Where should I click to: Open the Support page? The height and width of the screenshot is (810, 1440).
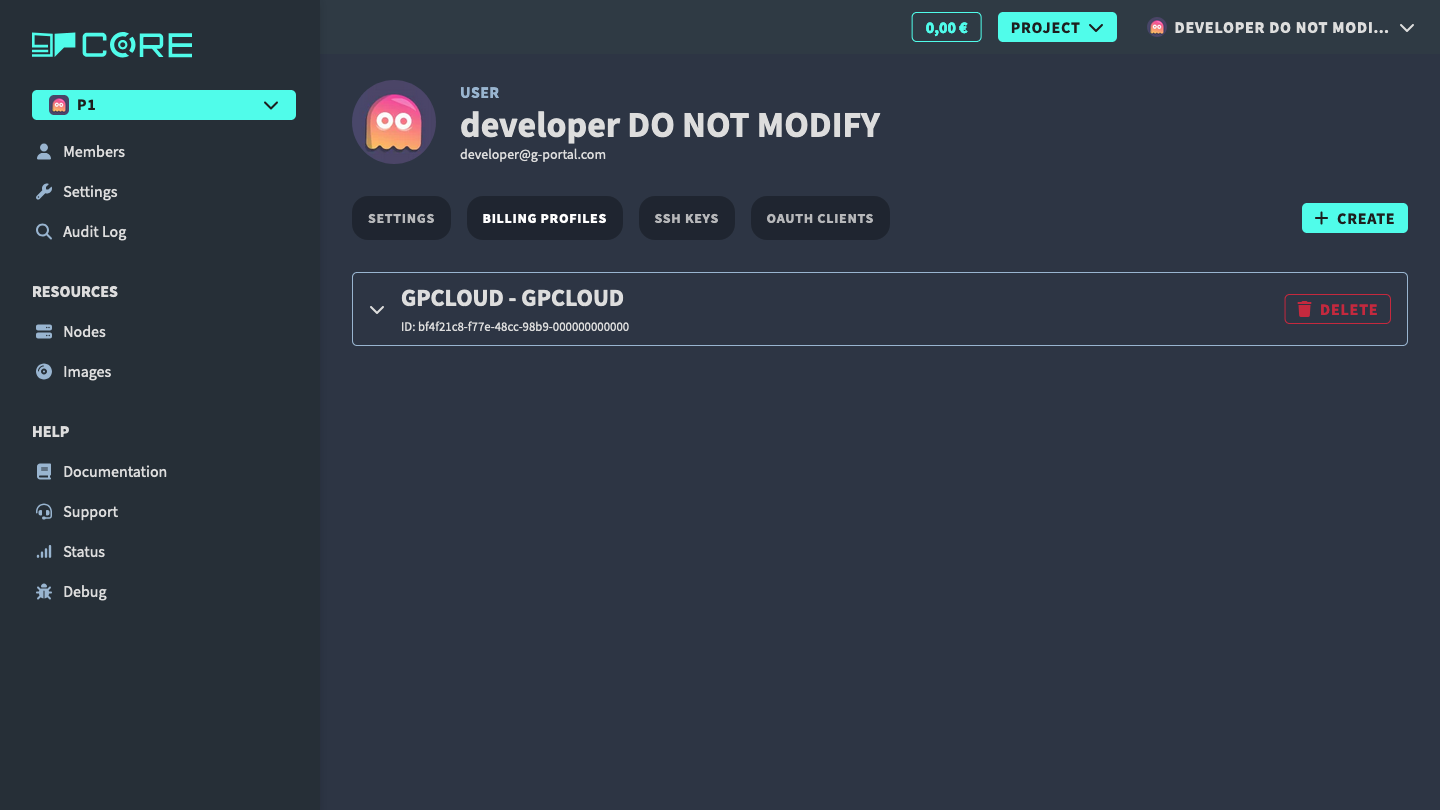[x=90, y=512]
